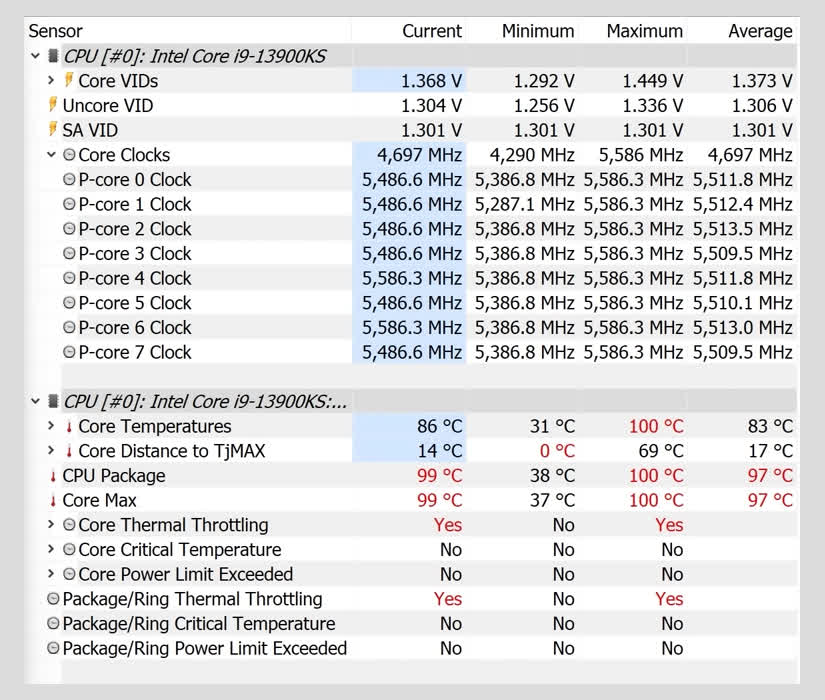The height and width of the screenshot is (700, 825).
Task: Expand the Core Thermal Throttling row
Action: pos(52,525)
